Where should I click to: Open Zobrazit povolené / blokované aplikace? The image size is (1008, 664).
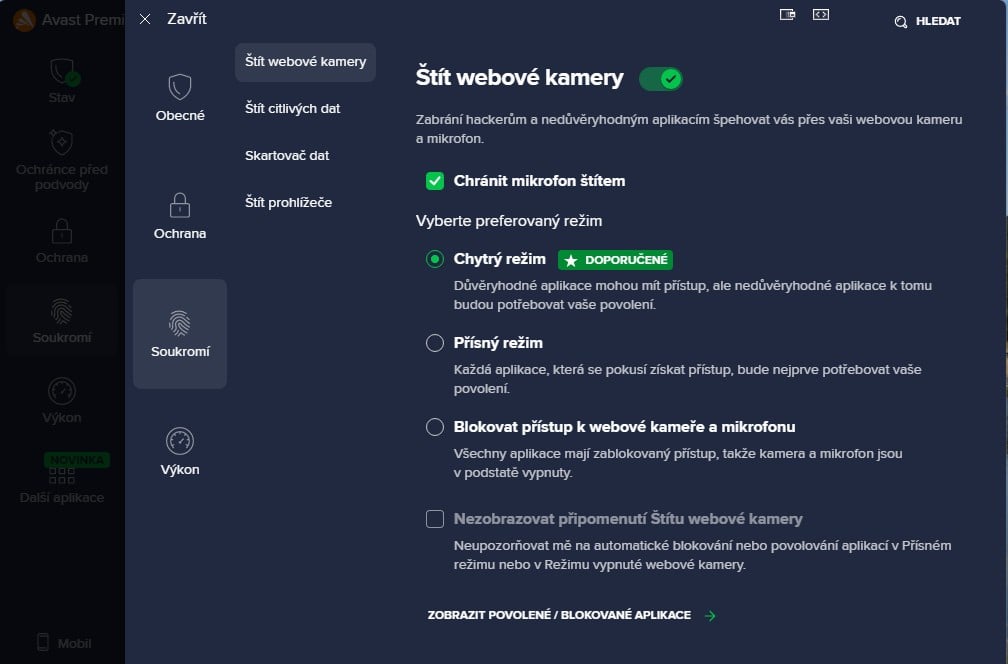(557, 615)
